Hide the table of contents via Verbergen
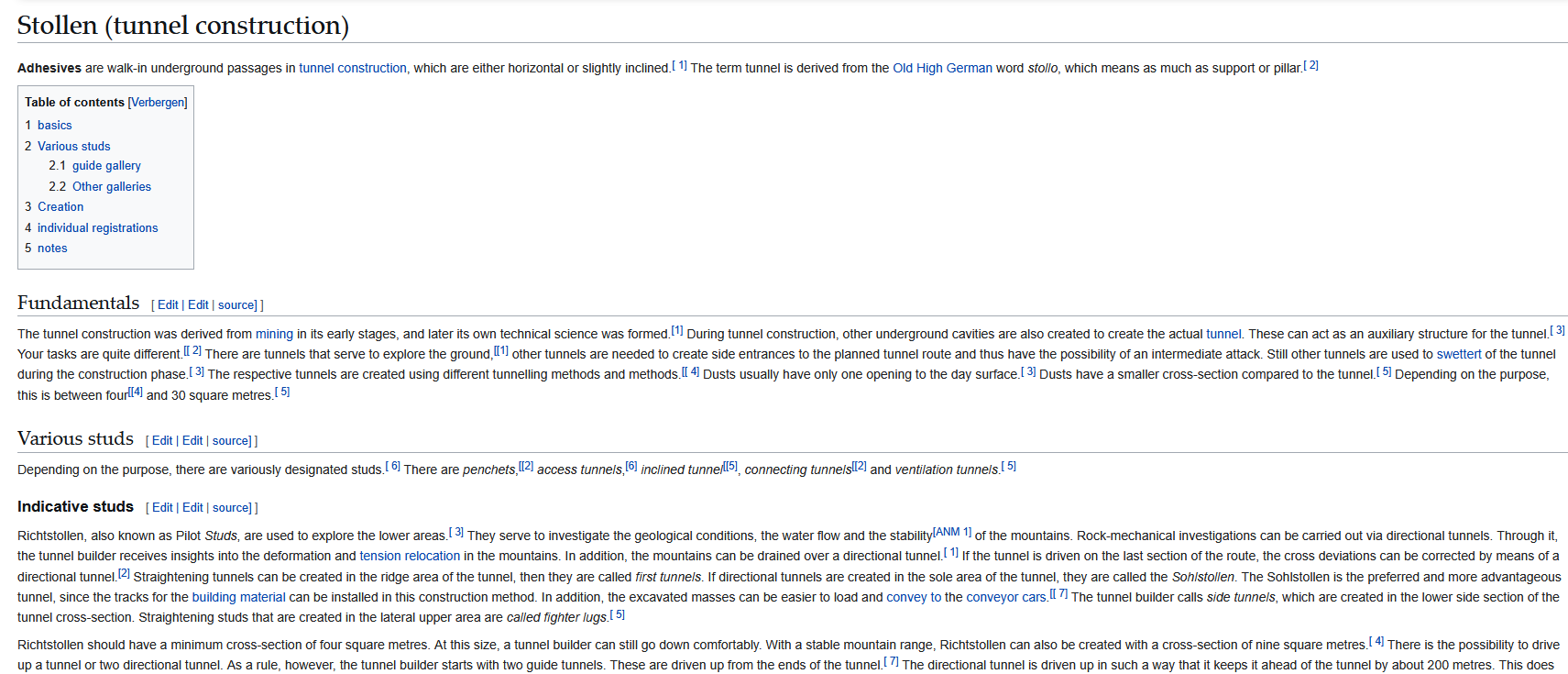Screen dimensions: 1568x674 point(158,103)
